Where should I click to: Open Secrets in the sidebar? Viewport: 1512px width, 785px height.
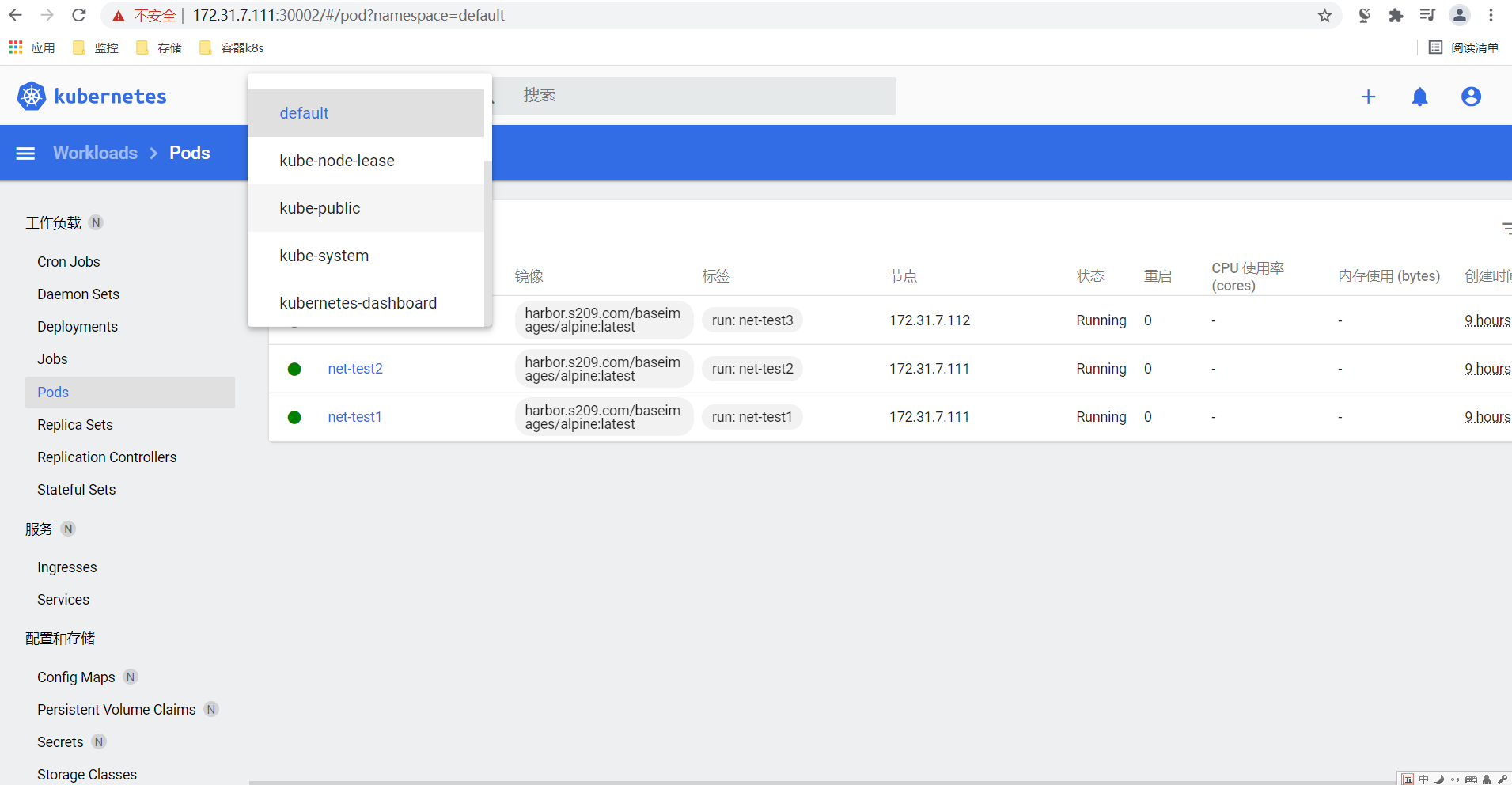tap(60, 742)
